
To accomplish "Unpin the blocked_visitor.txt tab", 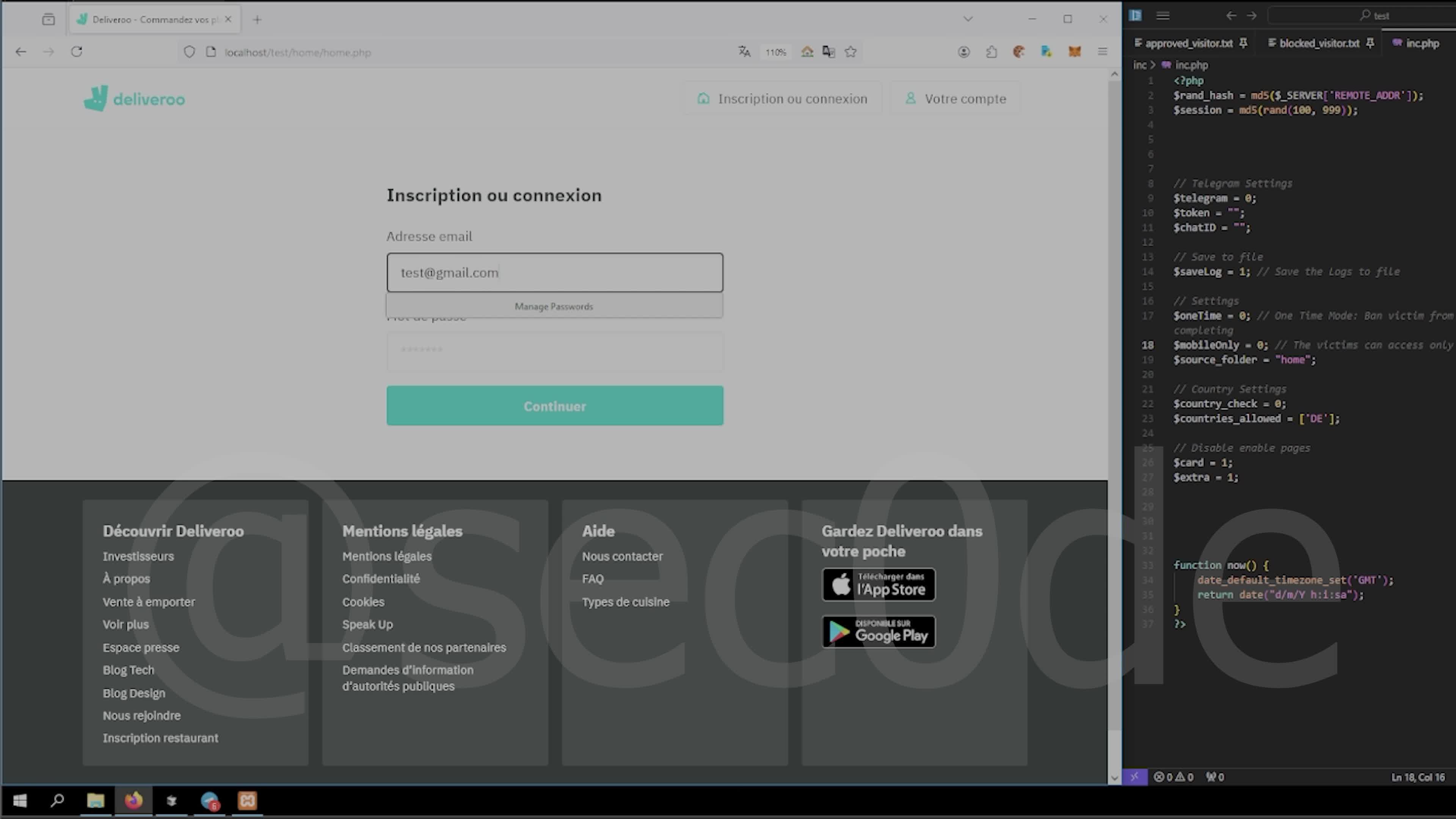I will tap(1370, 43).
